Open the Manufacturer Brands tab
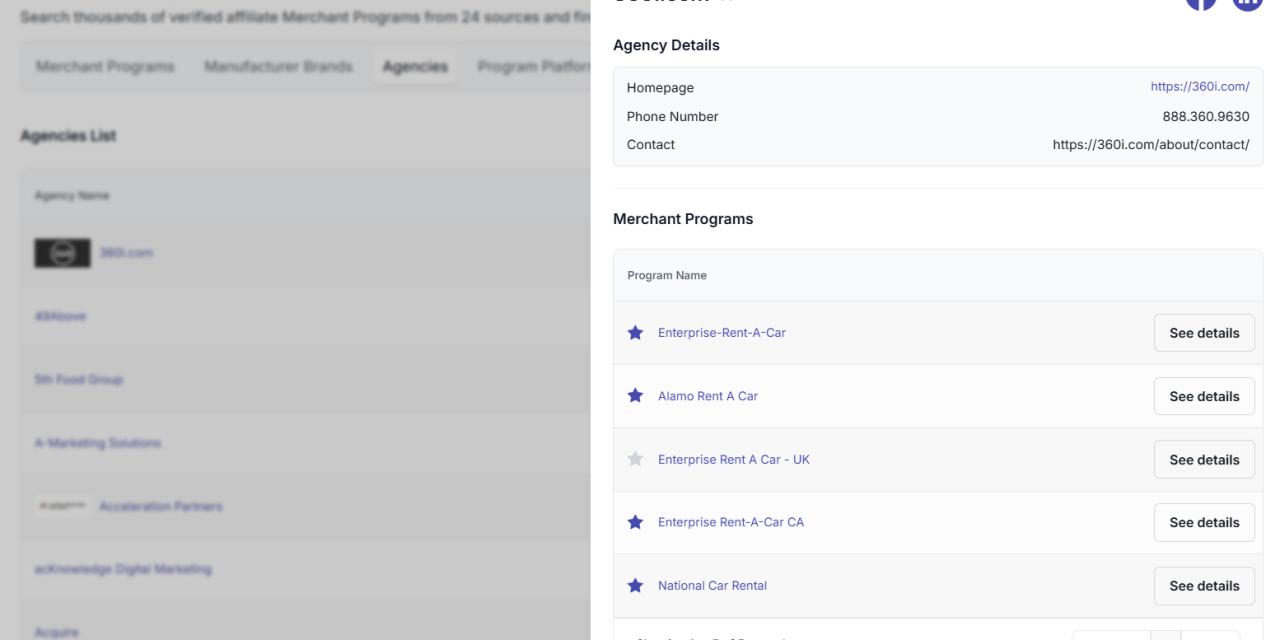The width and height of the screenshot is (1280, 640). [x=277, y=66]
